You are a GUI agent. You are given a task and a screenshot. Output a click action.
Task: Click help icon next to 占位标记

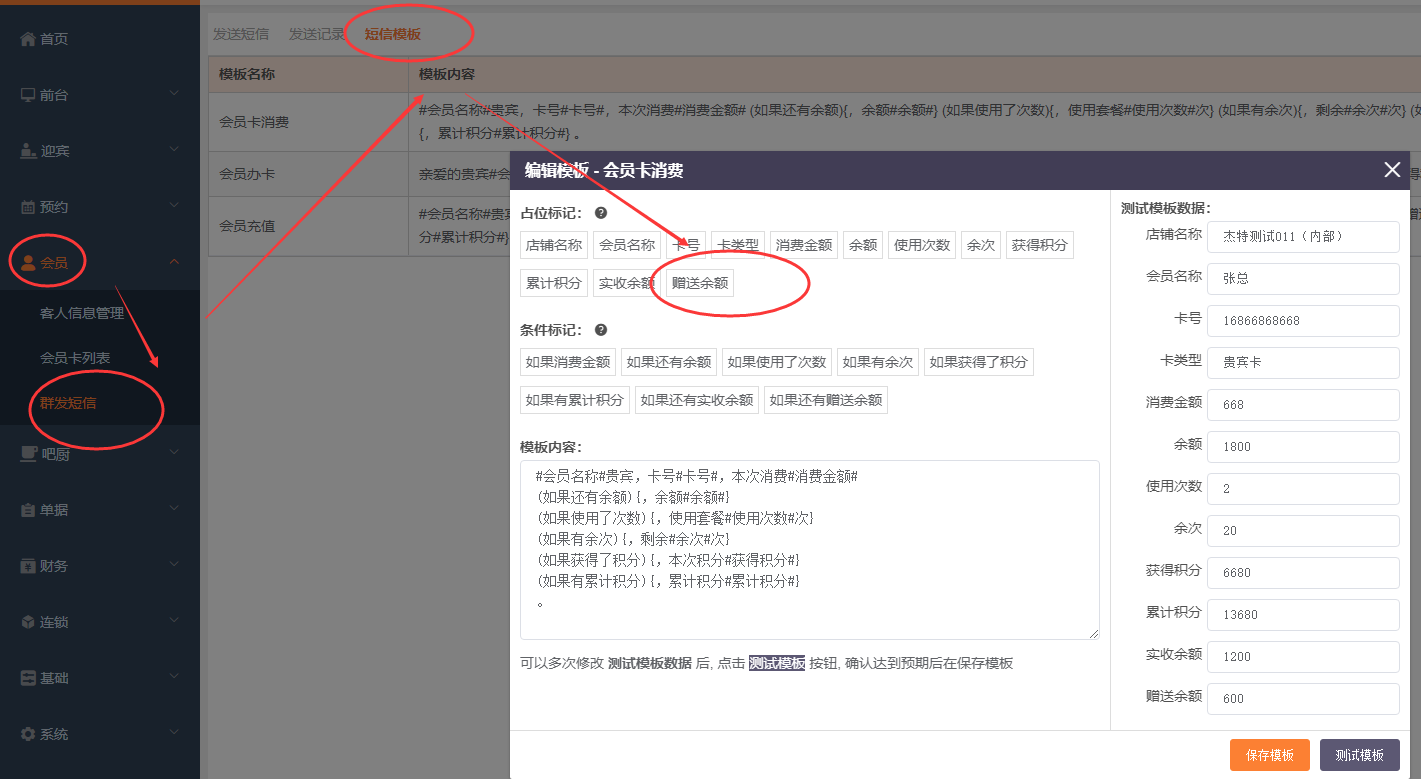[x=601, y=213]
